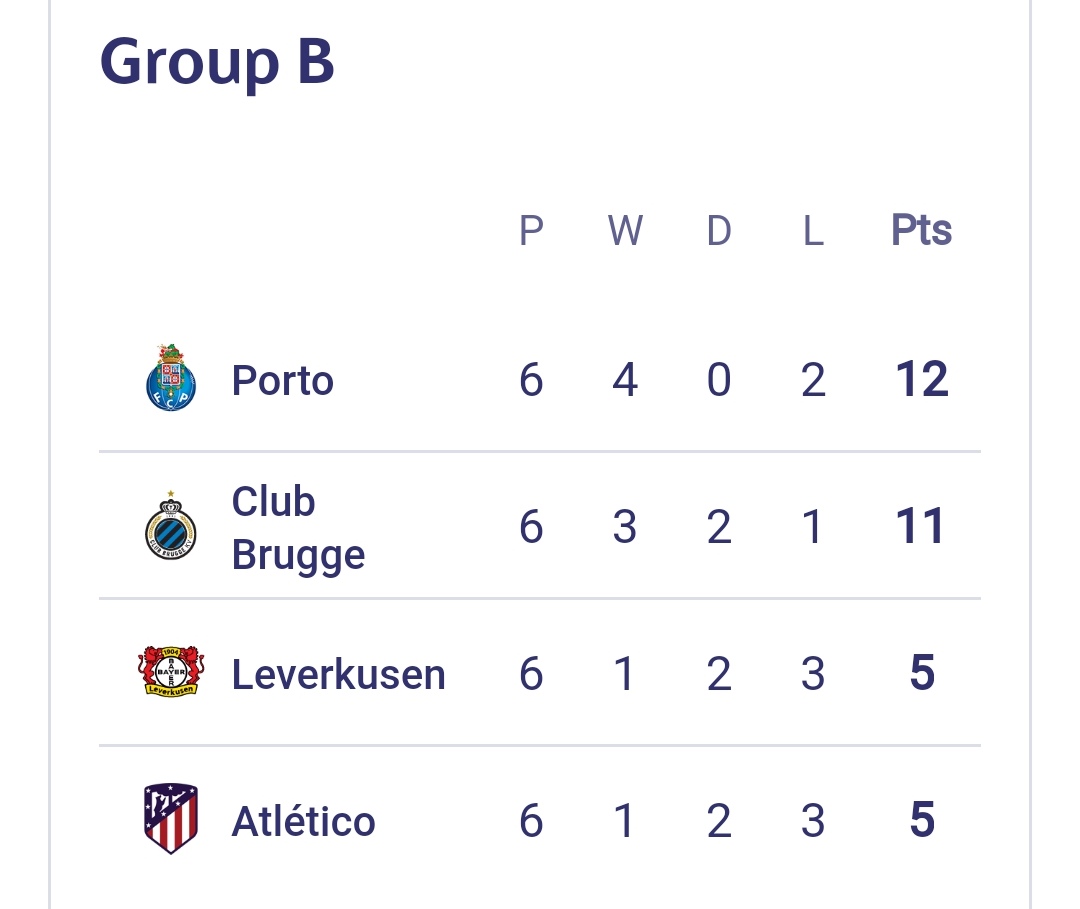Click the FC Porto crest icon

point(171,378)
